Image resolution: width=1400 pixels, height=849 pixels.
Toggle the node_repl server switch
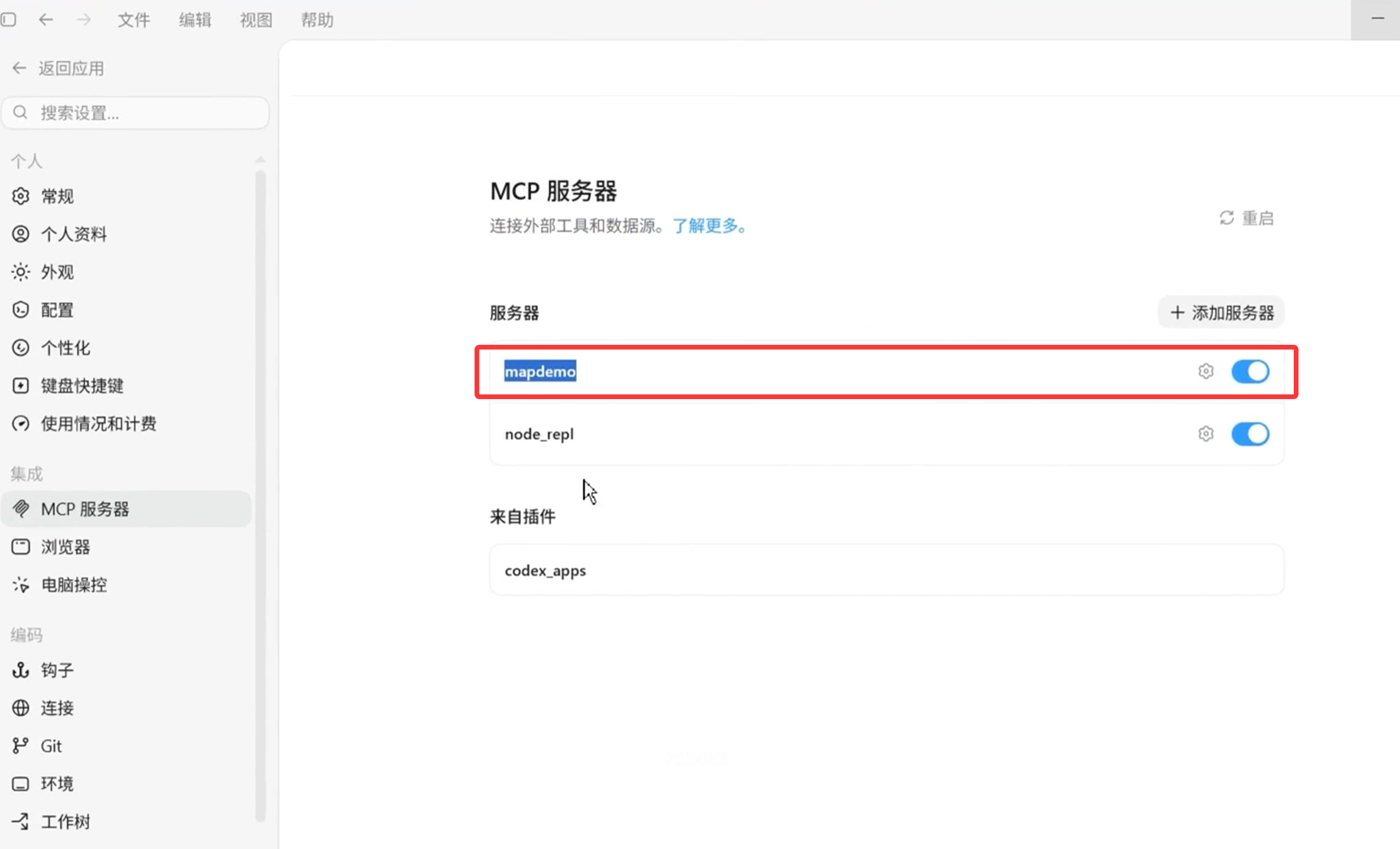click(1250, 434)
